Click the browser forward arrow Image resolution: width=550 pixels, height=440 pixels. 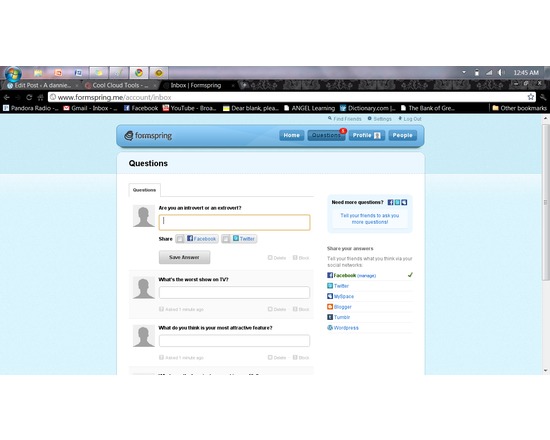click(x=18, y=97)
